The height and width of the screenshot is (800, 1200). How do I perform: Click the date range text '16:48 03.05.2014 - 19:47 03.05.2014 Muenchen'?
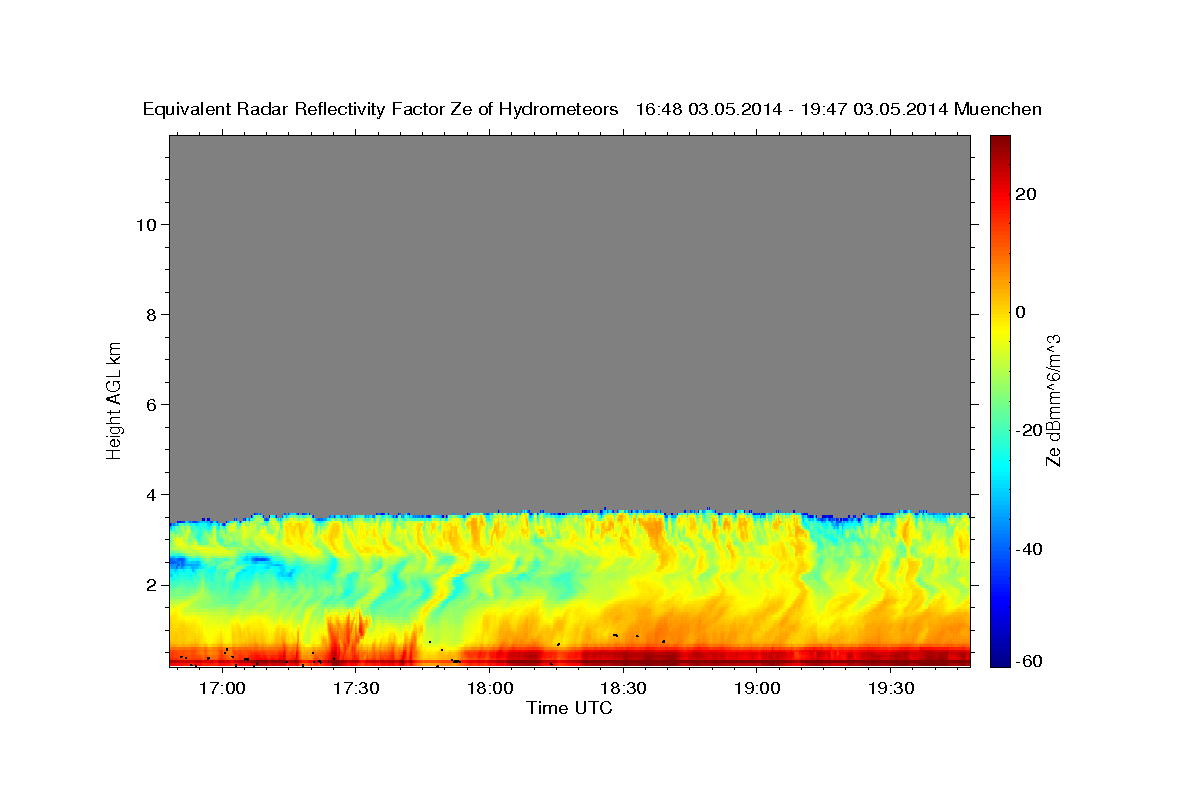[839, 110]
